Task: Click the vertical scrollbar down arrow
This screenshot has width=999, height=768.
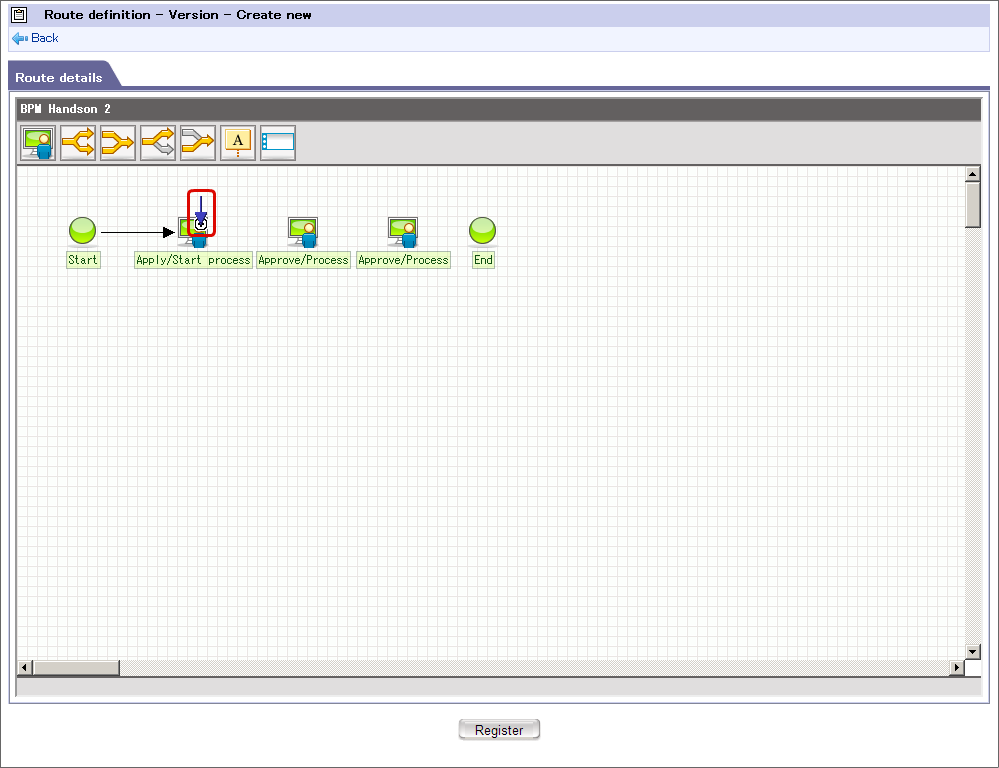Action: pos(972,651)
